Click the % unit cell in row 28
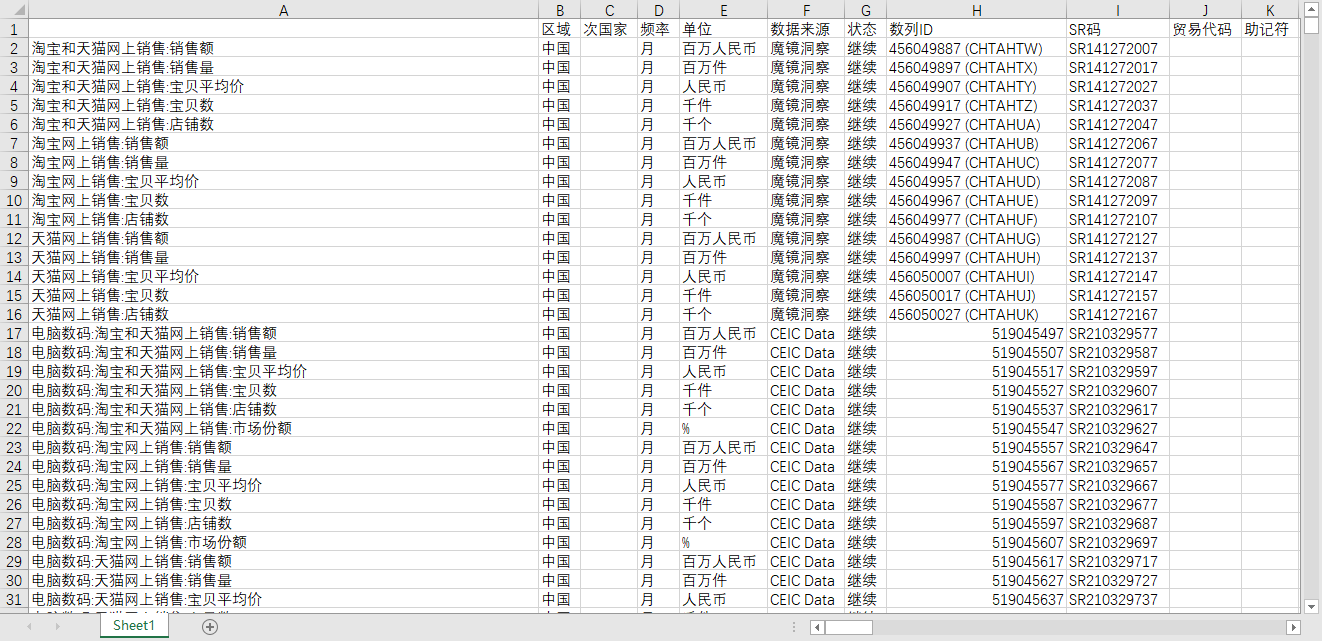Screen dimensions: 1322x641 (723, 542)
